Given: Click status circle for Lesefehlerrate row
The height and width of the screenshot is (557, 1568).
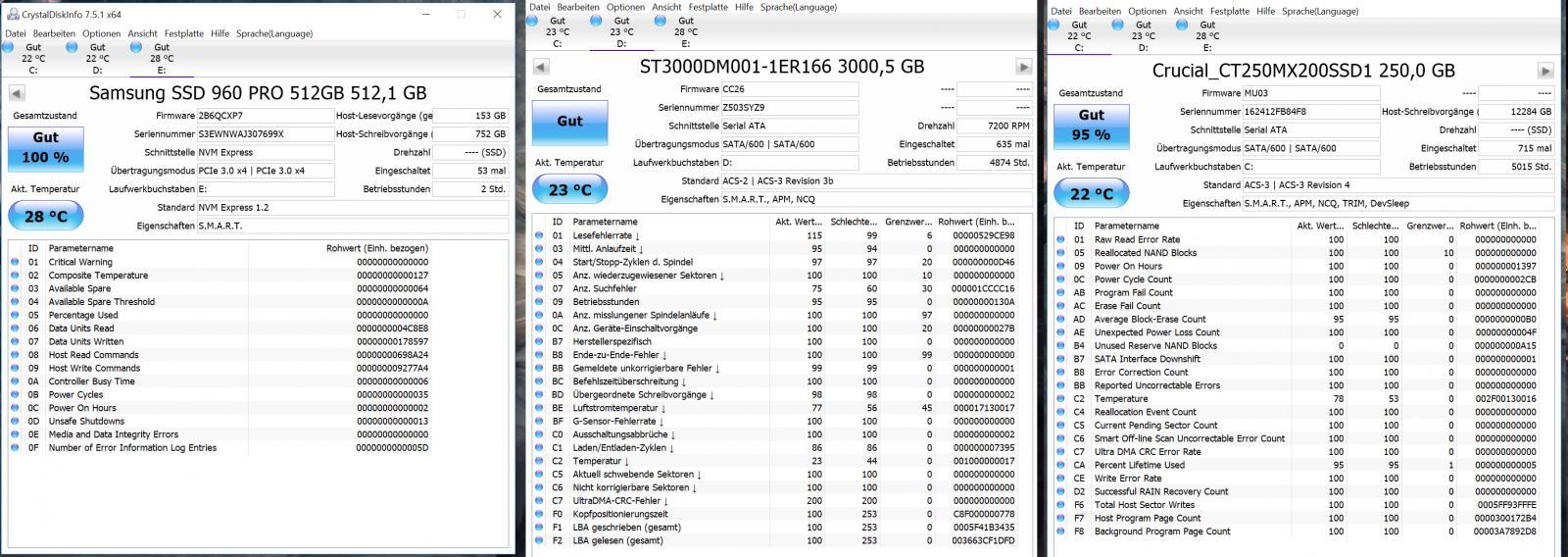Looking at the screenshot, I should (x=539, y=235).
